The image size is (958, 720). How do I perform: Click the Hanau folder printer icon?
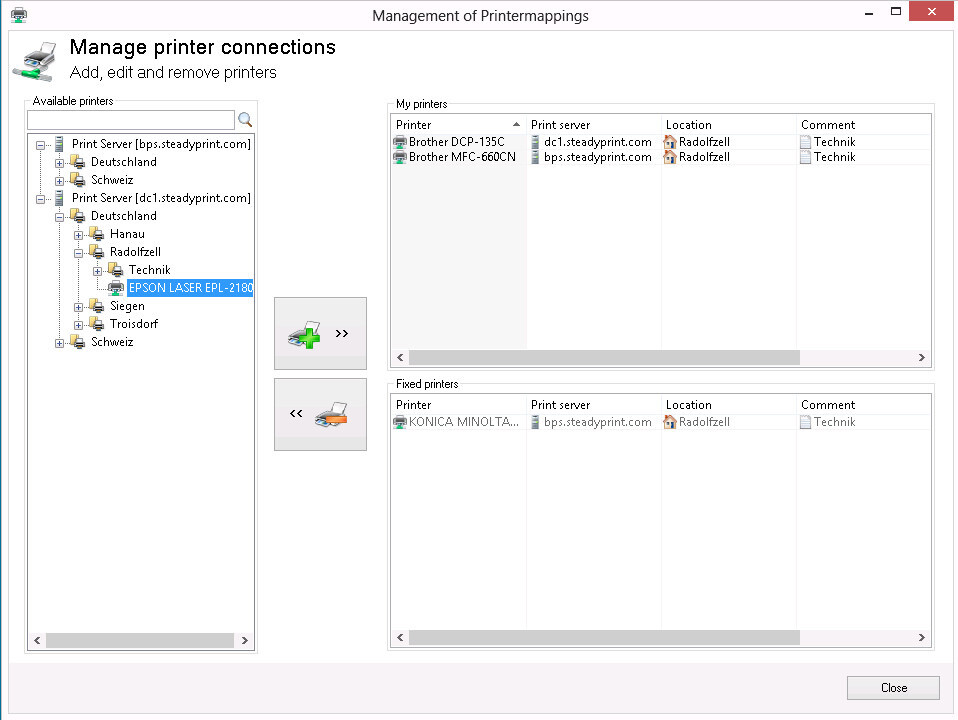pyautogui.click(x=96, y=234)
